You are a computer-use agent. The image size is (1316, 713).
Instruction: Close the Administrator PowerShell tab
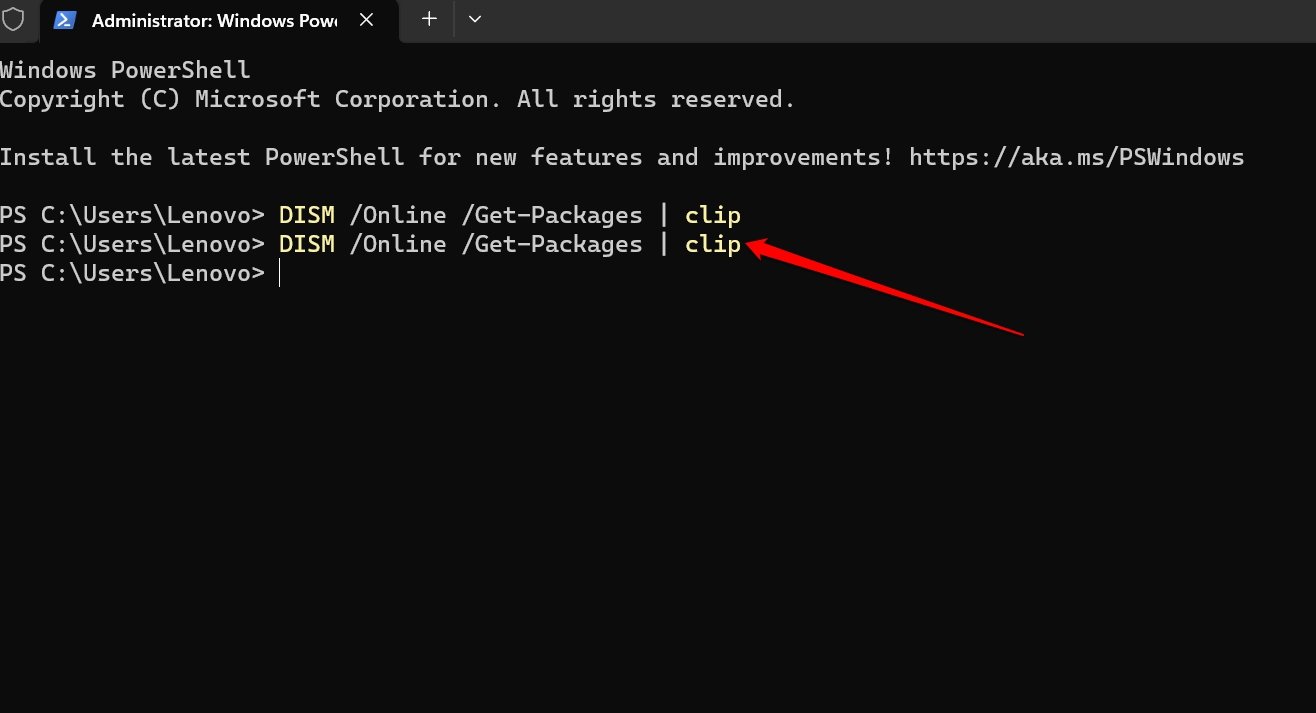click(366, 20)
